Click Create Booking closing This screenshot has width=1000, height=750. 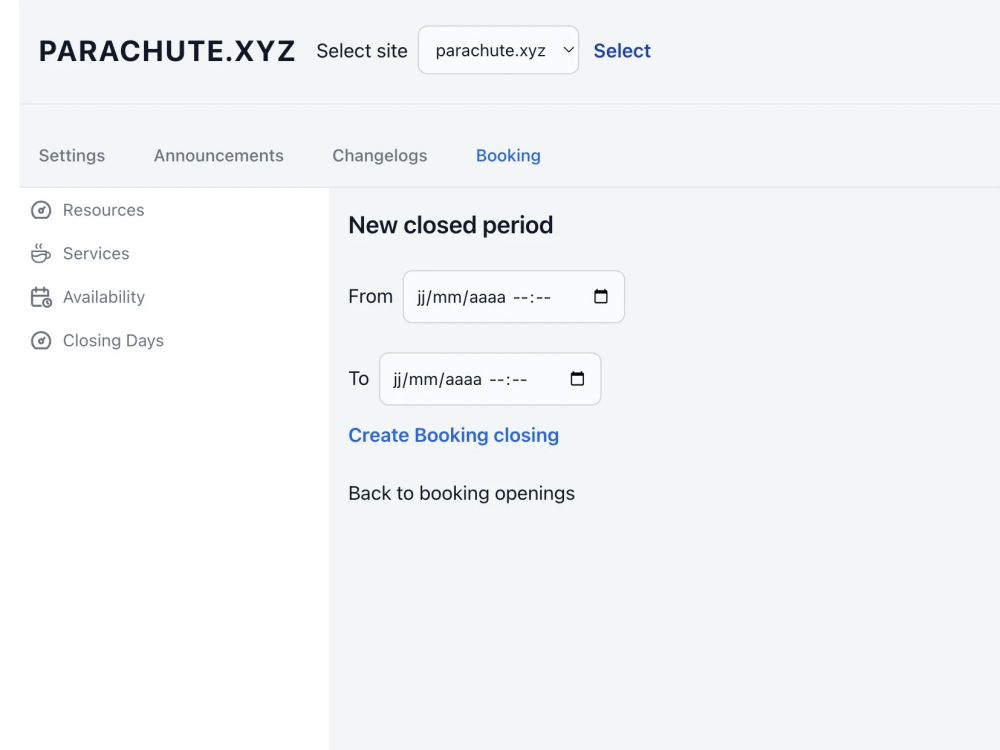tap(453, 435)
